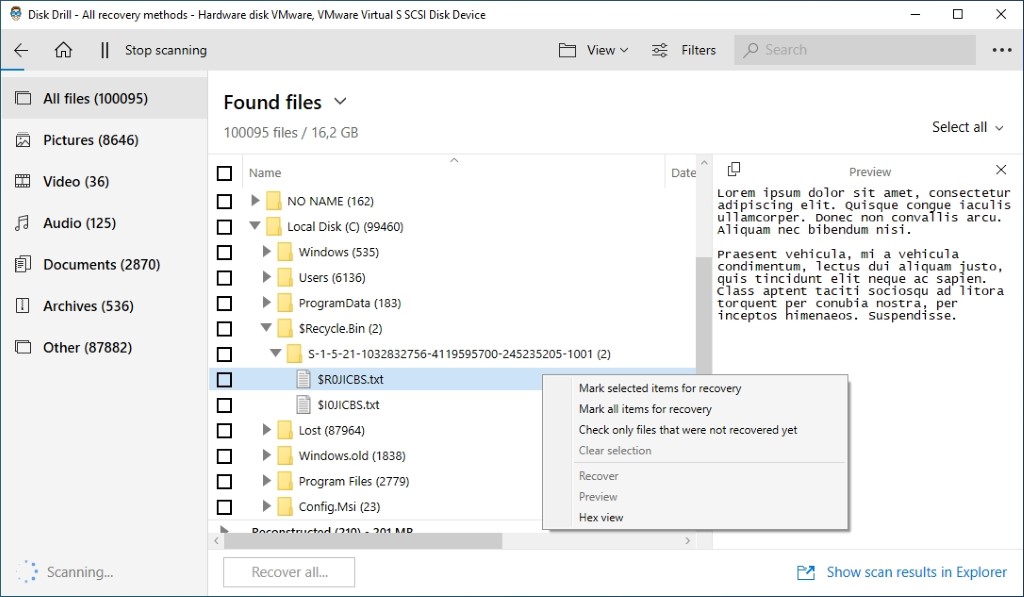Close the Preview panel
1024x597 pixels.
(1000, 170)
